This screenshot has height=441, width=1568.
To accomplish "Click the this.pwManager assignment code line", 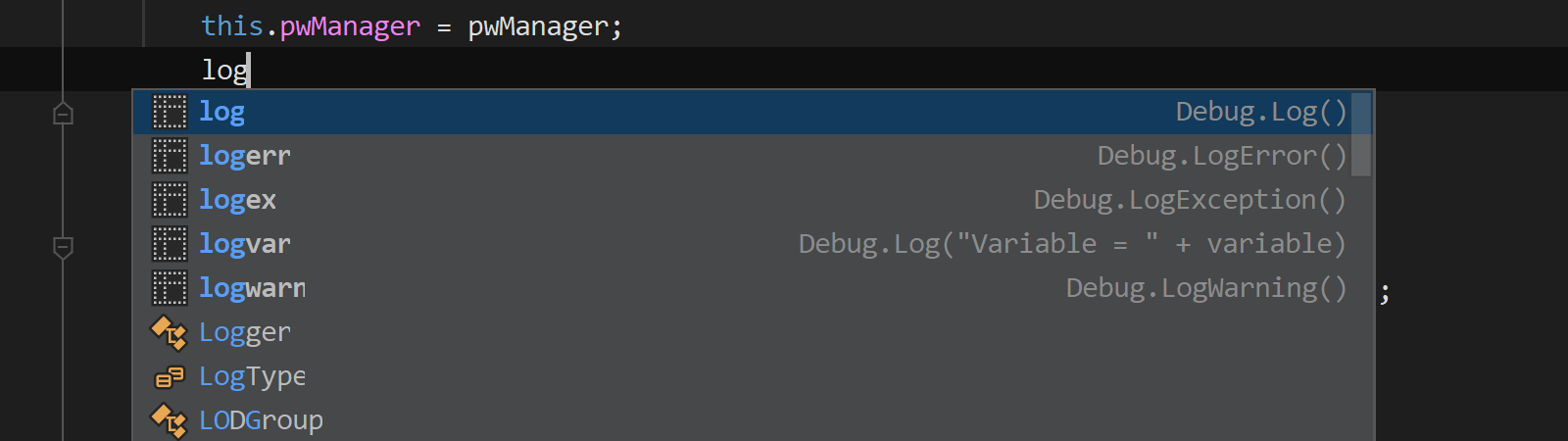I will click(412, 26).
